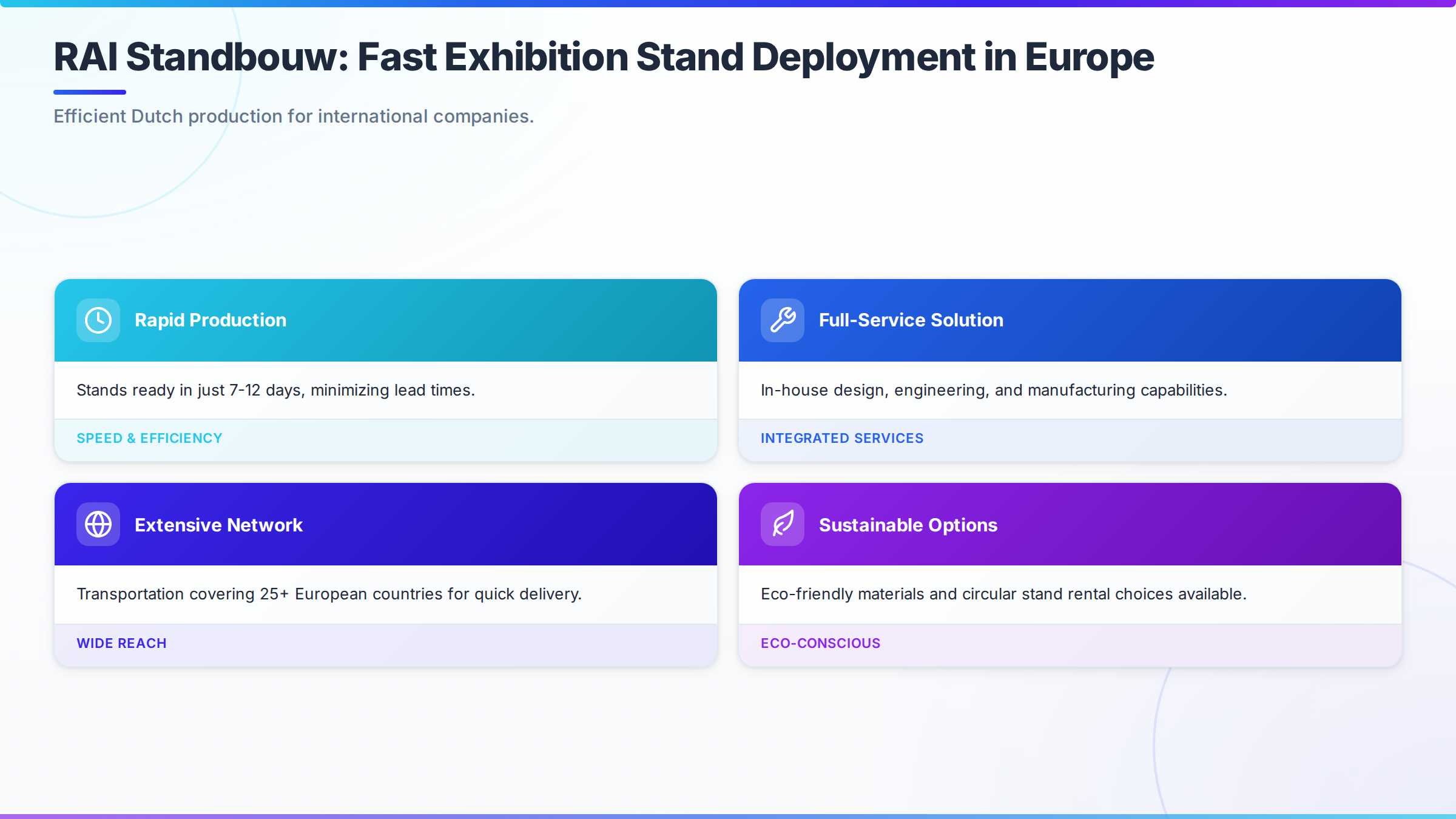This screenshot has width=1456, height=819.
Task: Select the Extensive Network heading
Action: click(218, 525)
